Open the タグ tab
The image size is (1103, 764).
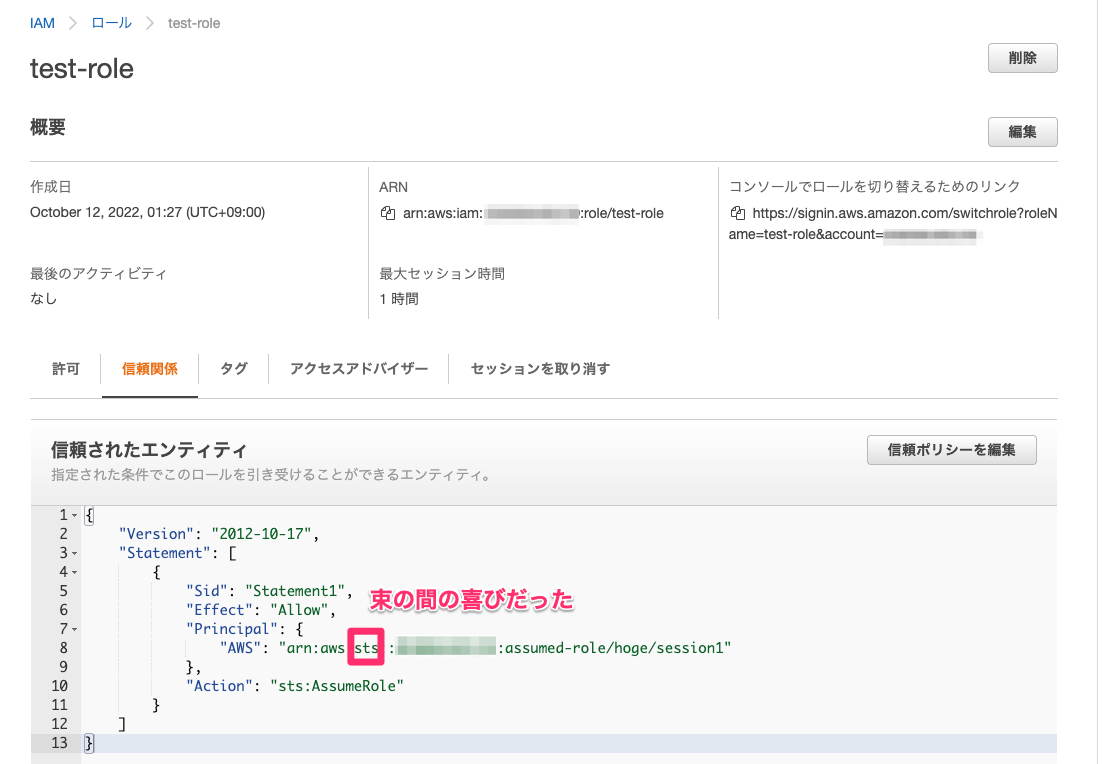[233, 368]
